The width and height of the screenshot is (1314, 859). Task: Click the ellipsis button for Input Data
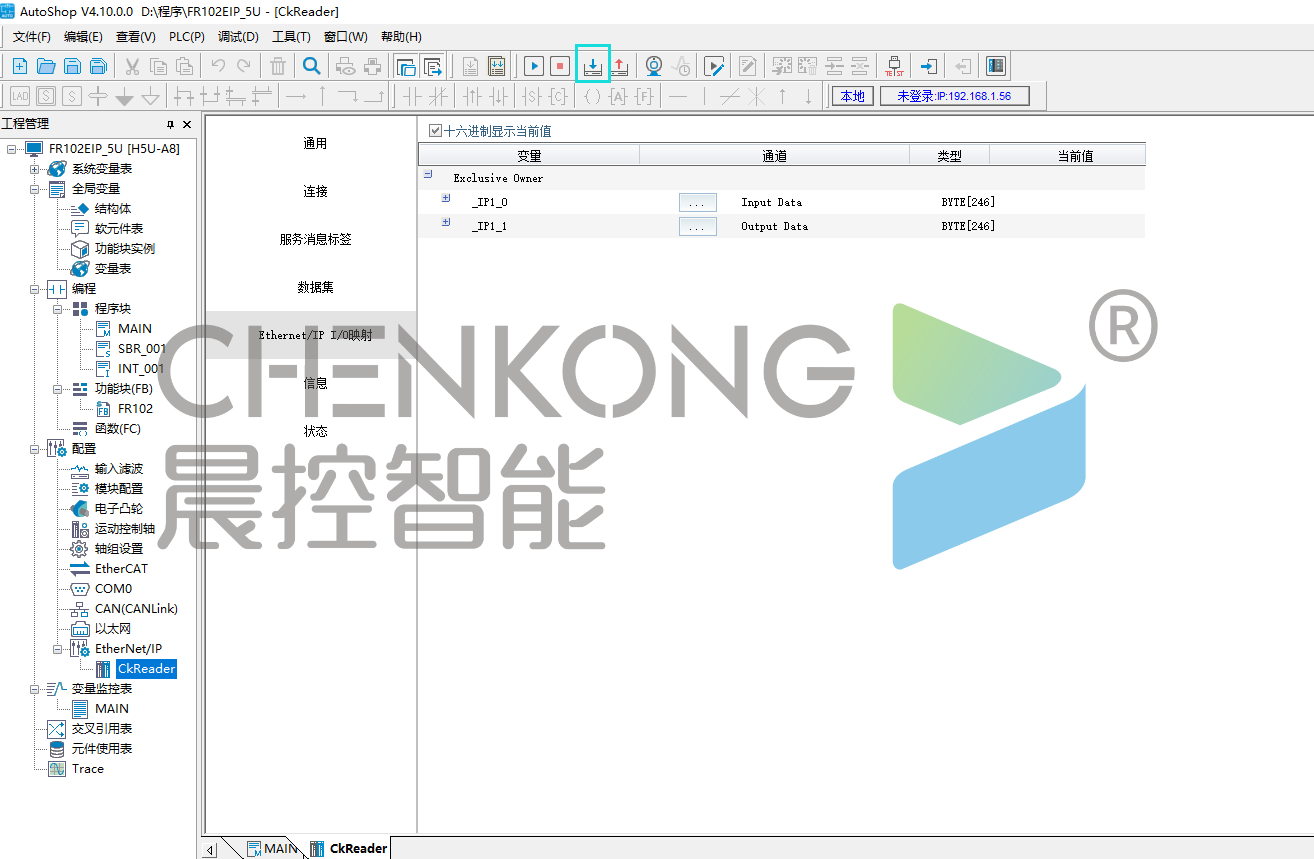pyautogui.click(x=697, y=202)
